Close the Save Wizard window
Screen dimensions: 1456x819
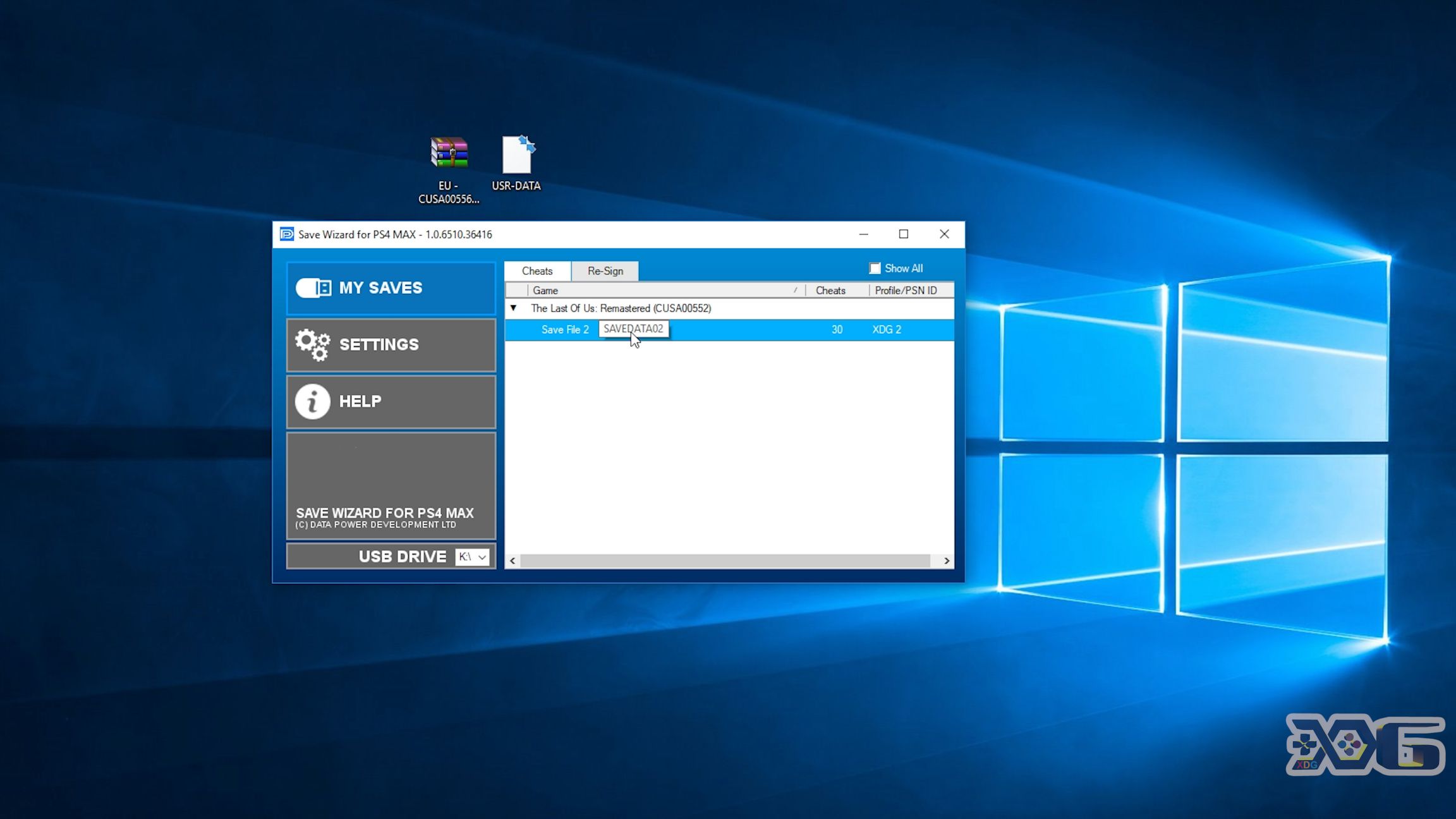[x=944, y=234]
